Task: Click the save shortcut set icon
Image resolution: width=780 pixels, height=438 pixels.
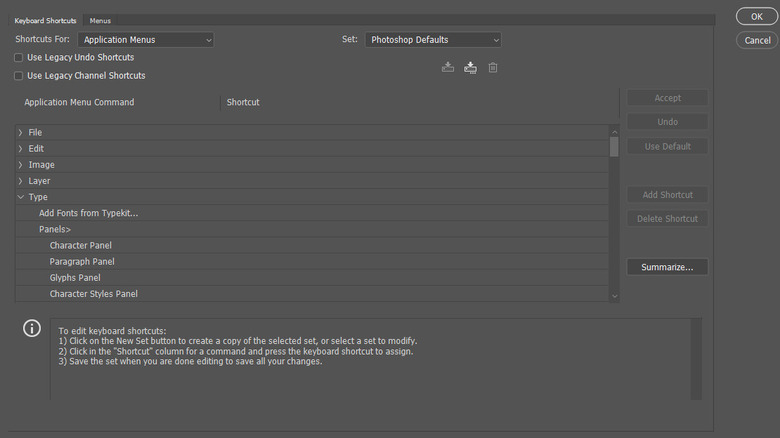Action: point(448,67)
